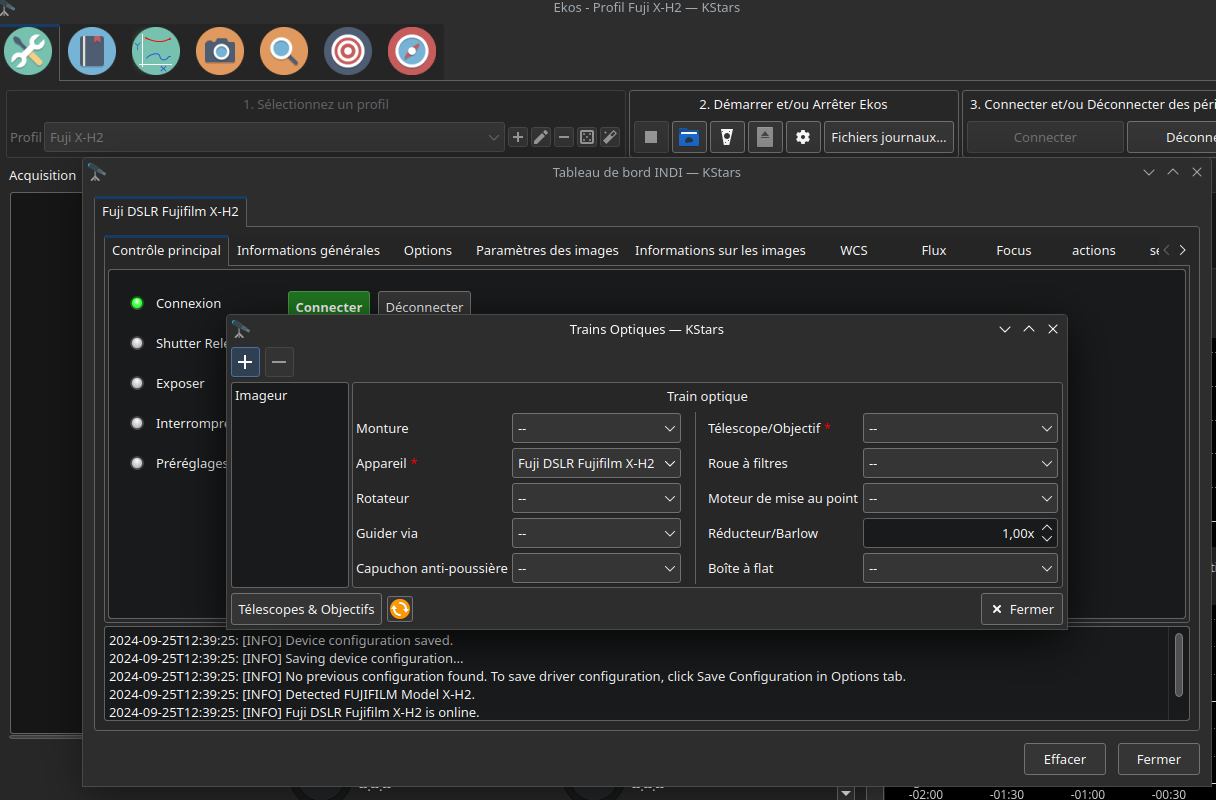Open the Align module (bullseye icon)
Viewport: 1216px width, 800px height.
point(348,51)
